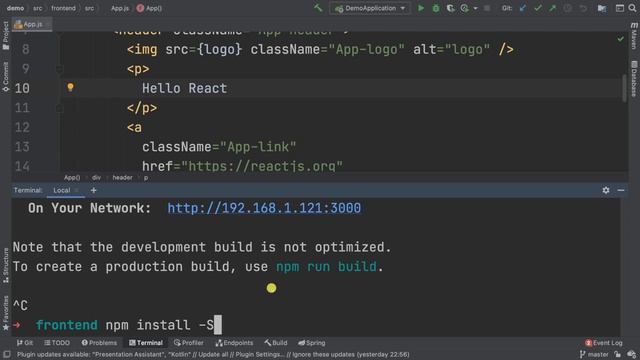Open the http://192.168.1.121:3000 link
This screenshot has width=640, height=360.
pyautogui.click(x=264, y=208)
